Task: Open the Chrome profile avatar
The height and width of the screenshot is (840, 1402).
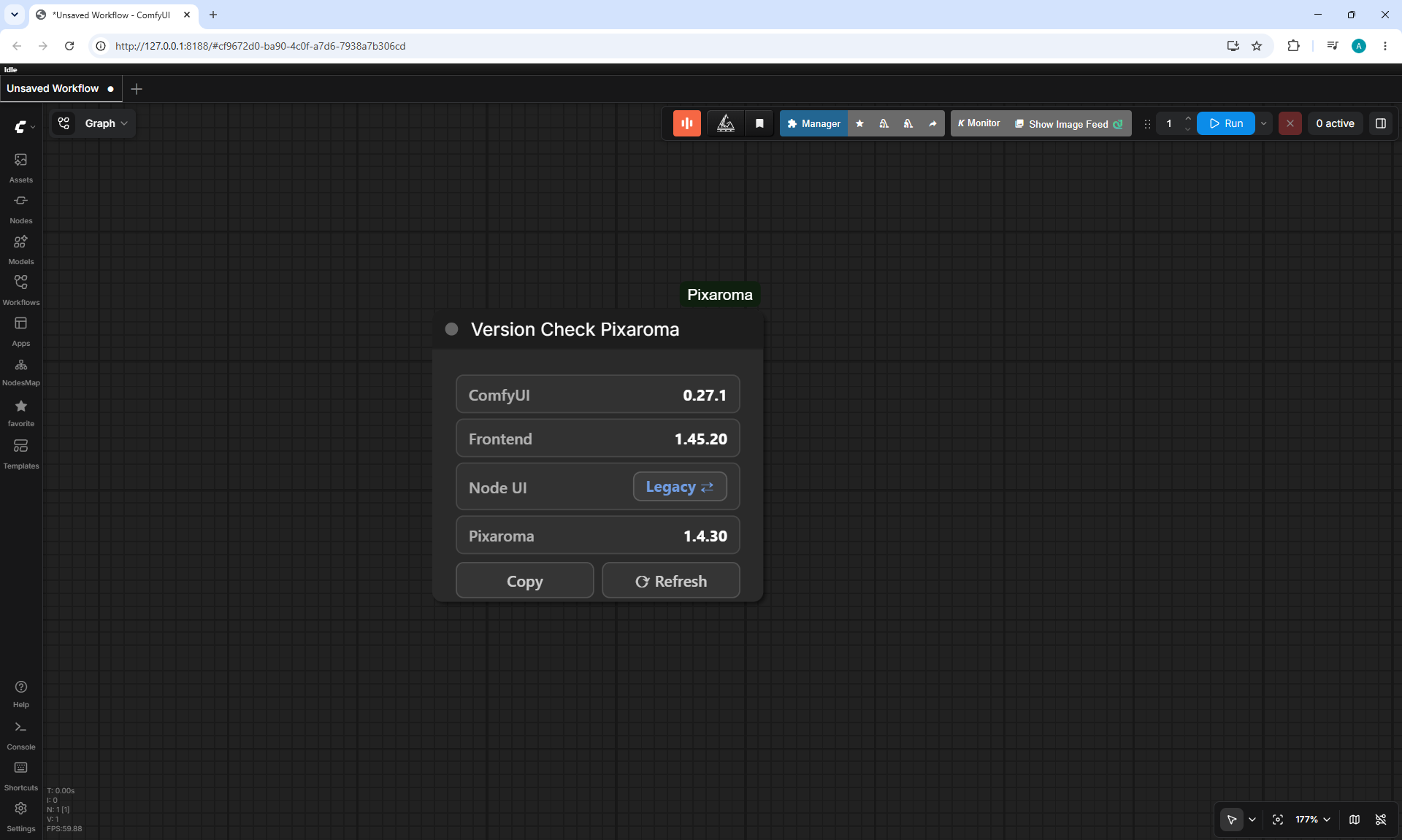Action: point(1359,46)
